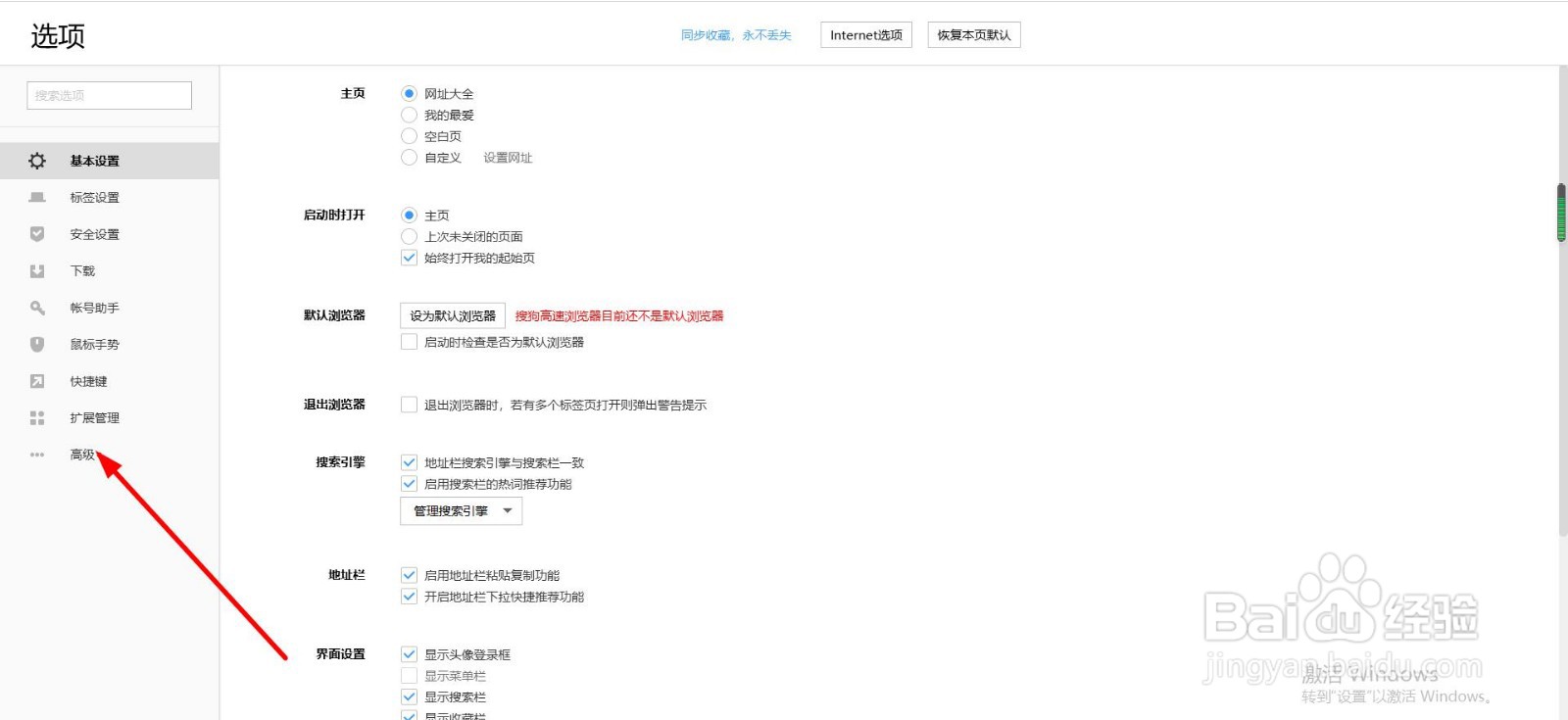1568x720 pixels.
Task: Select 自定义 homepage option
Action: pos(410,158)
